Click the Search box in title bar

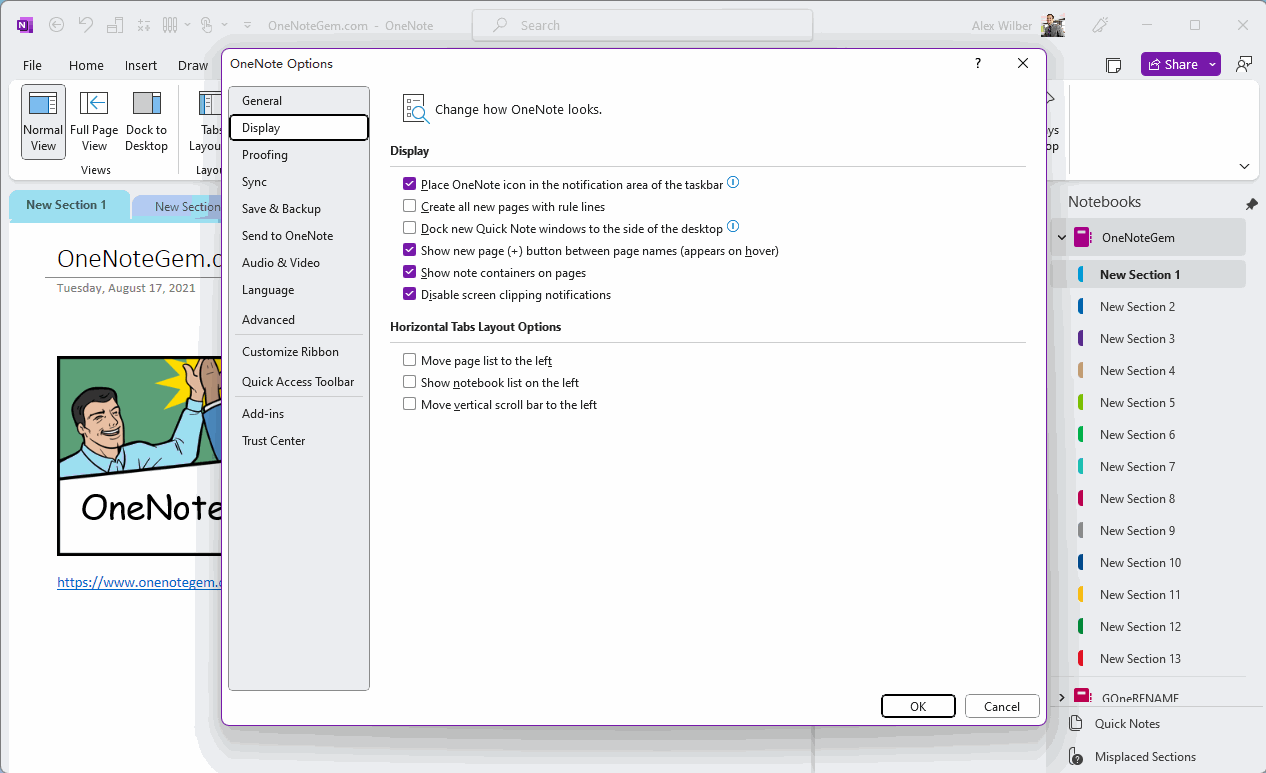(x=642, y=25)
